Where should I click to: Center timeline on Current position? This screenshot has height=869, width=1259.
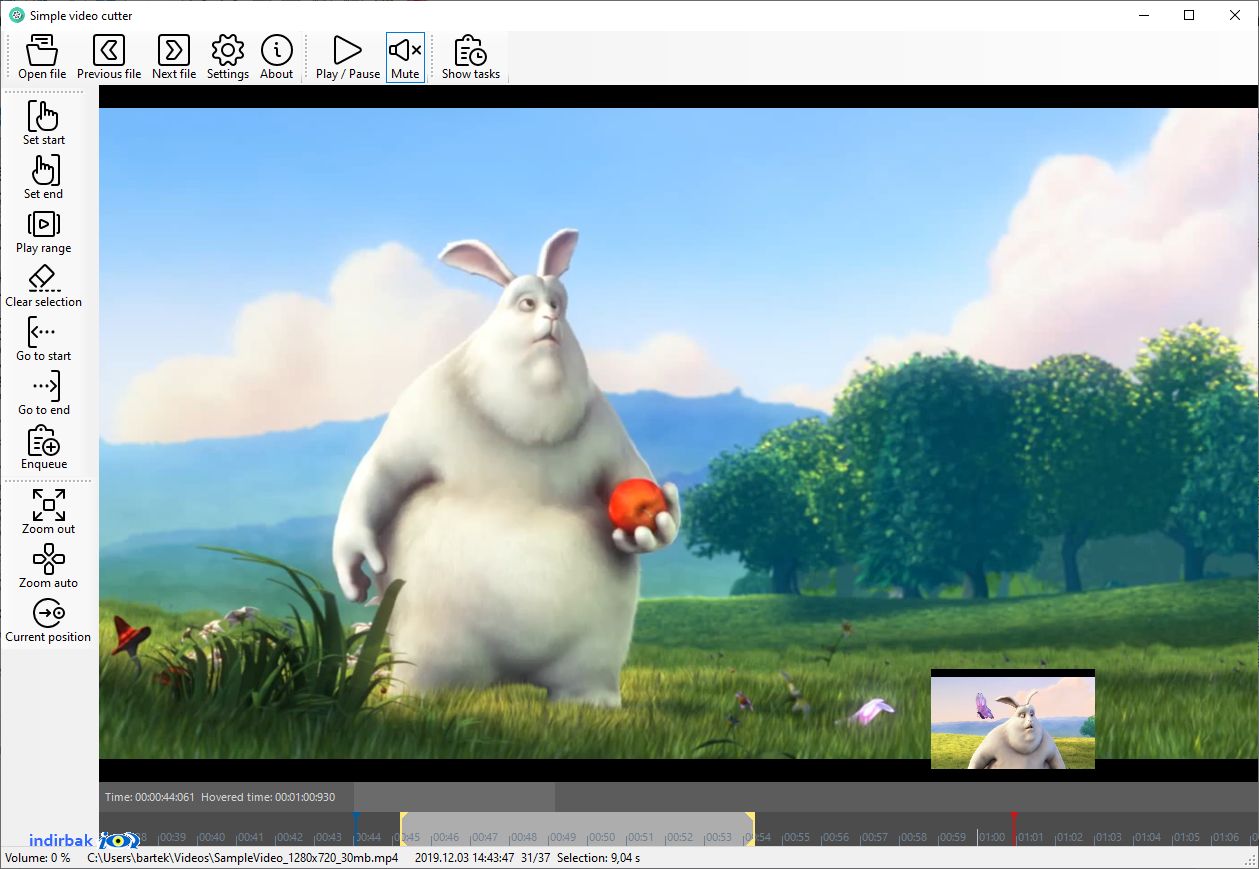pos(48,619)
